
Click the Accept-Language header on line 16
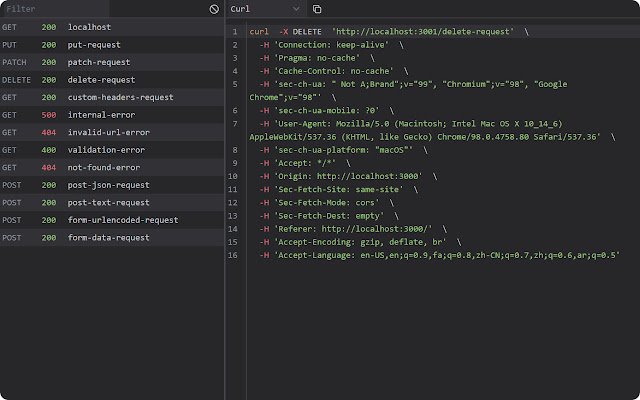pos(440,255)
